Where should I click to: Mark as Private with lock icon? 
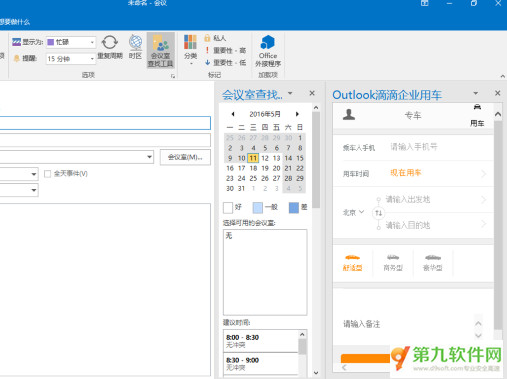coord(215,38)
